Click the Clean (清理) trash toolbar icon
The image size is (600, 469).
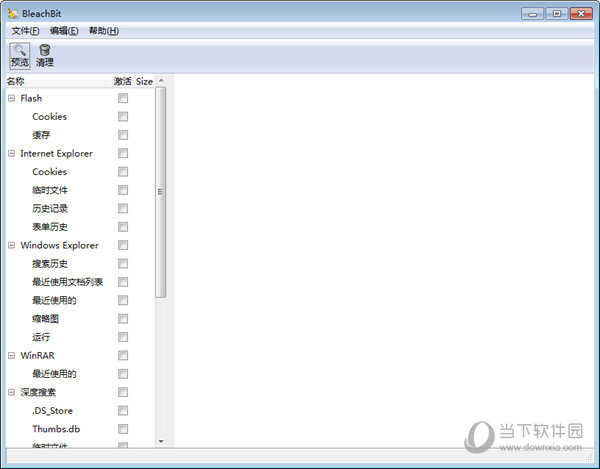tap(45, 55)
